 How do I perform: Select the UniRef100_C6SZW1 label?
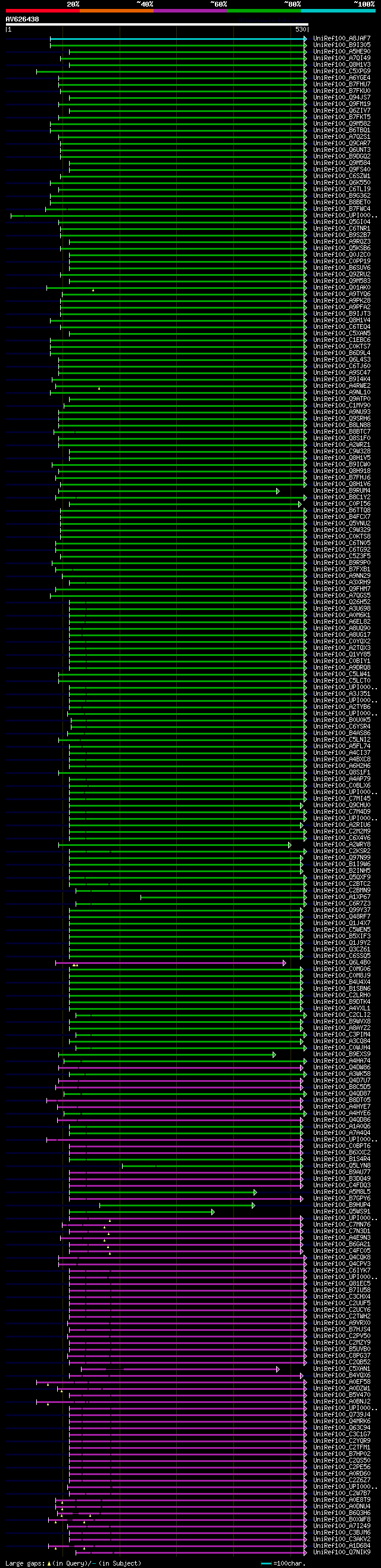tap(342, 176)
